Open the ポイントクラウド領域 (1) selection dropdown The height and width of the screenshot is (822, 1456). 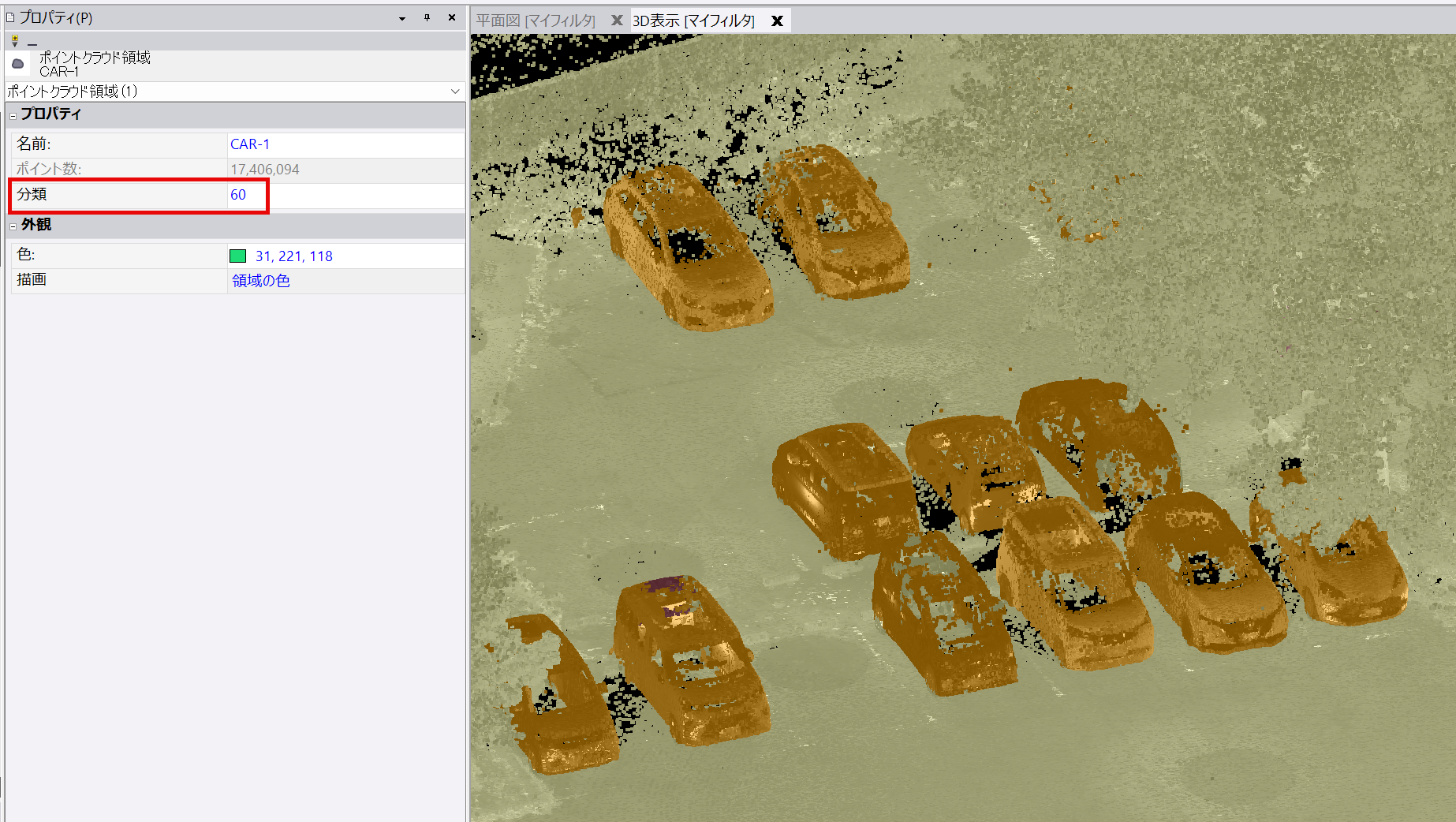click(455, 92)
